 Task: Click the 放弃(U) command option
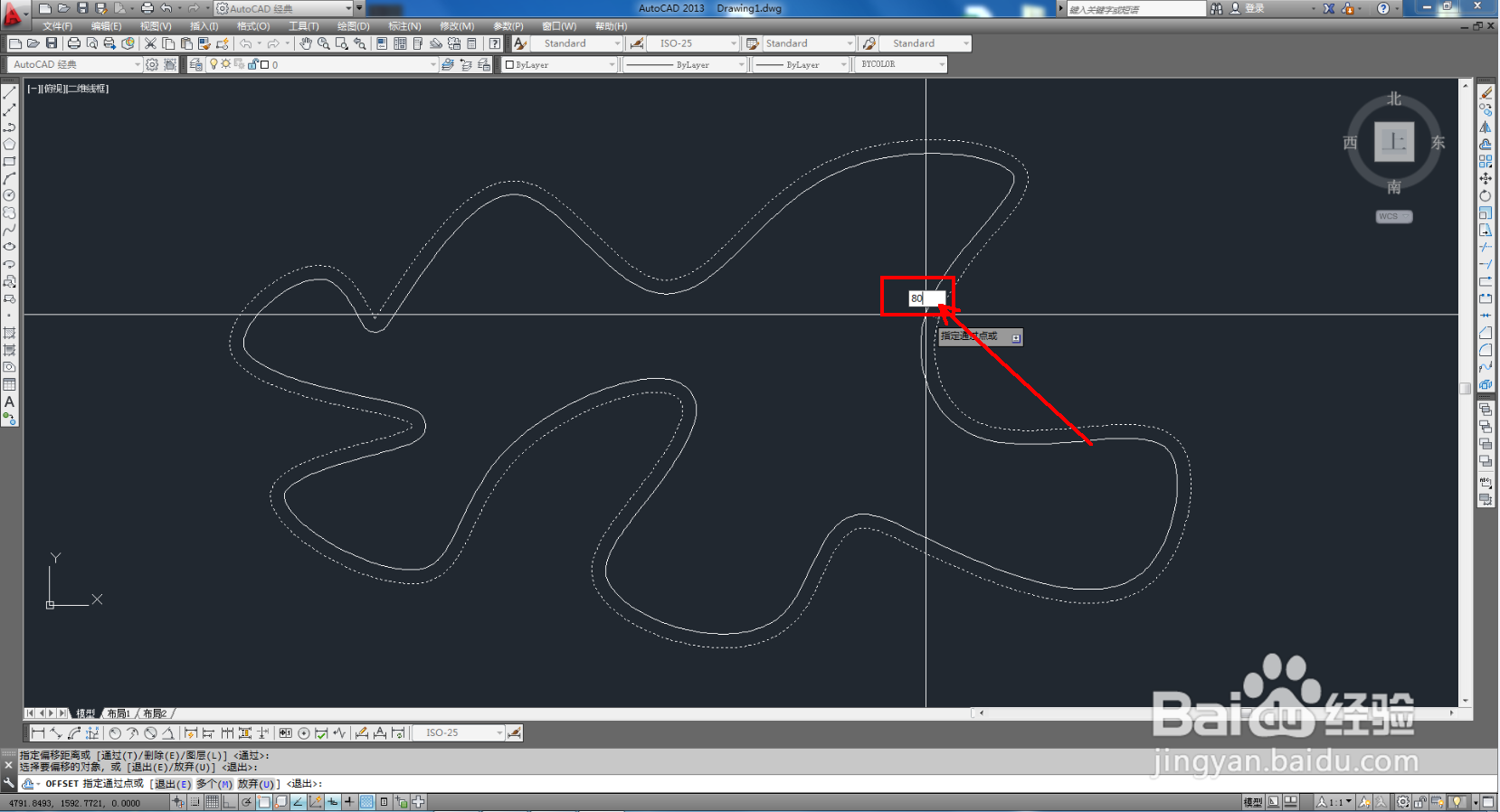(255, 784)
